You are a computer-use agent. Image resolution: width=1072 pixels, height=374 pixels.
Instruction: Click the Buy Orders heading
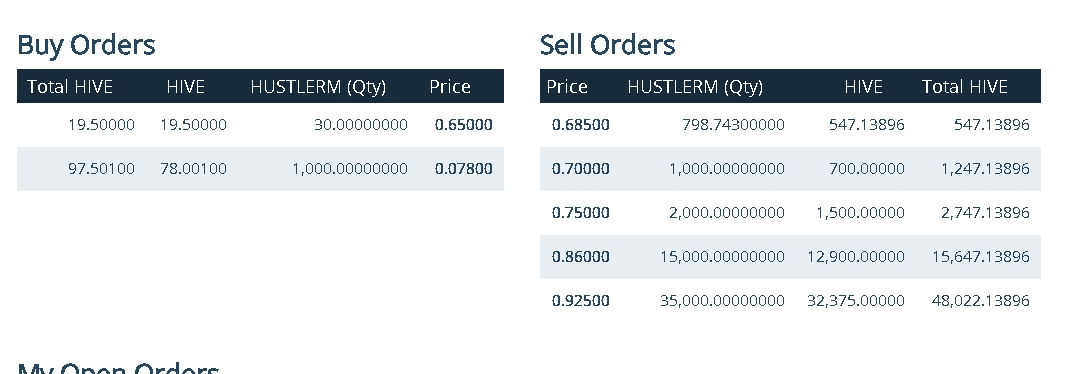(86, 45)
